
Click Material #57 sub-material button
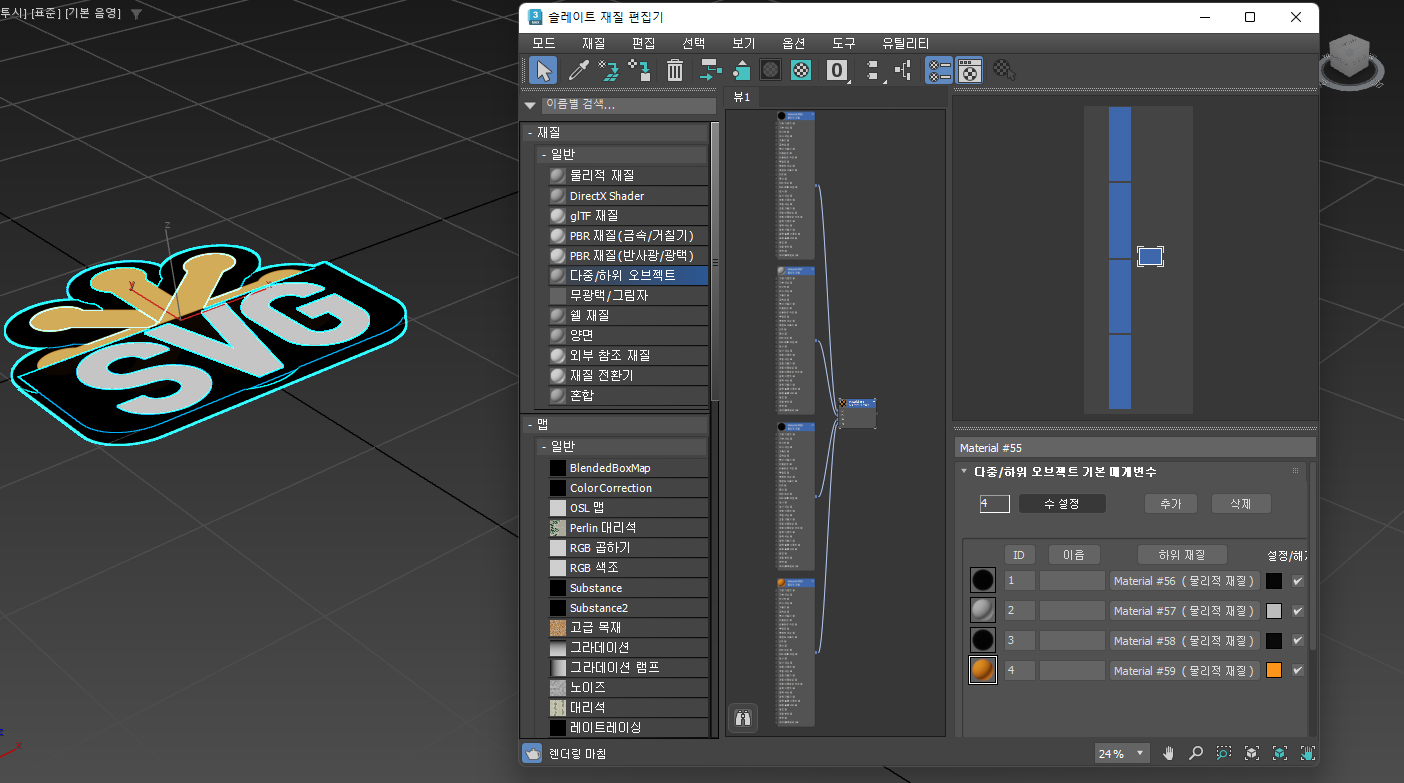pyautogui.click(x=1185, y=611)
